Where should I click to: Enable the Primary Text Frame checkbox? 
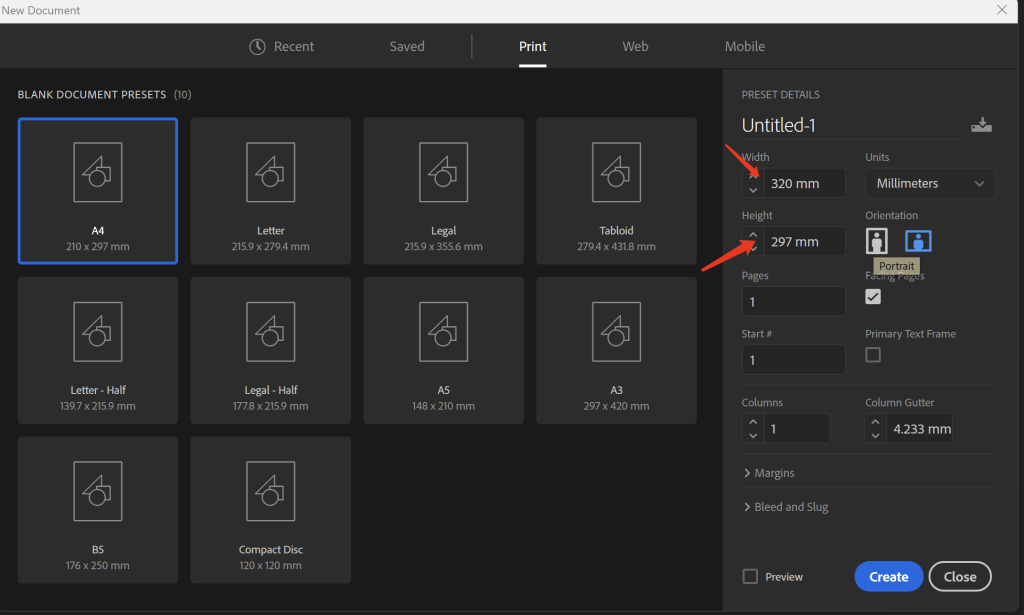point(873,355)
